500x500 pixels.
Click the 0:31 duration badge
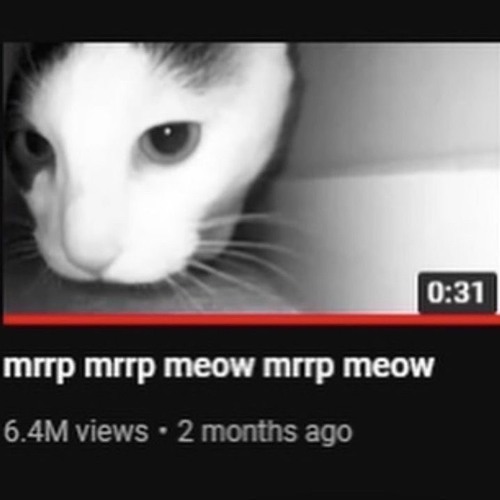tap(457, 293)
